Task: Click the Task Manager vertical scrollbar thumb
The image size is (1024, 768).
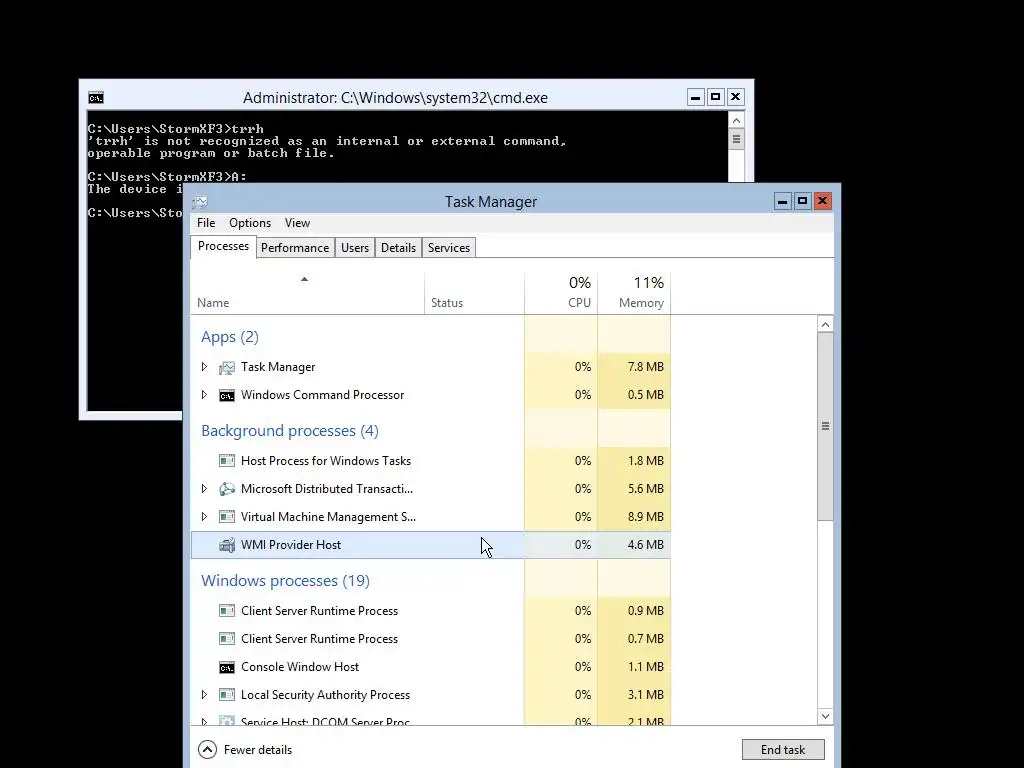Action: point(825,426)
